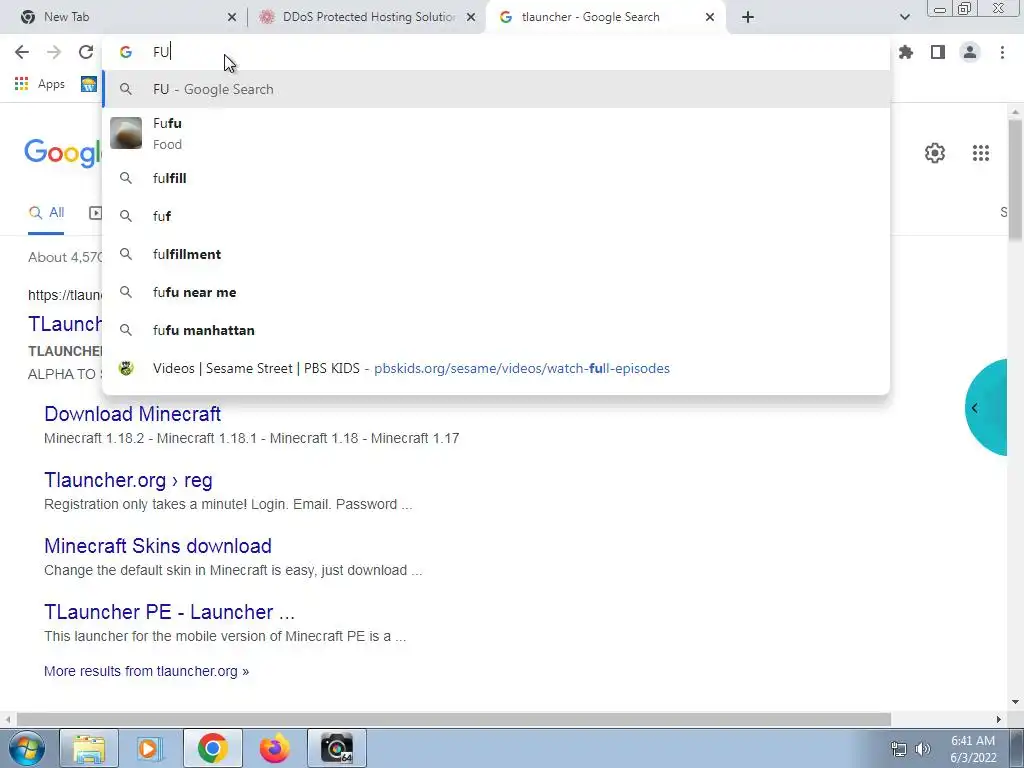Viewport: 1024px width, 768px height.
Task: Open a new tab with plus button
Action: click(x=748, y=17)
